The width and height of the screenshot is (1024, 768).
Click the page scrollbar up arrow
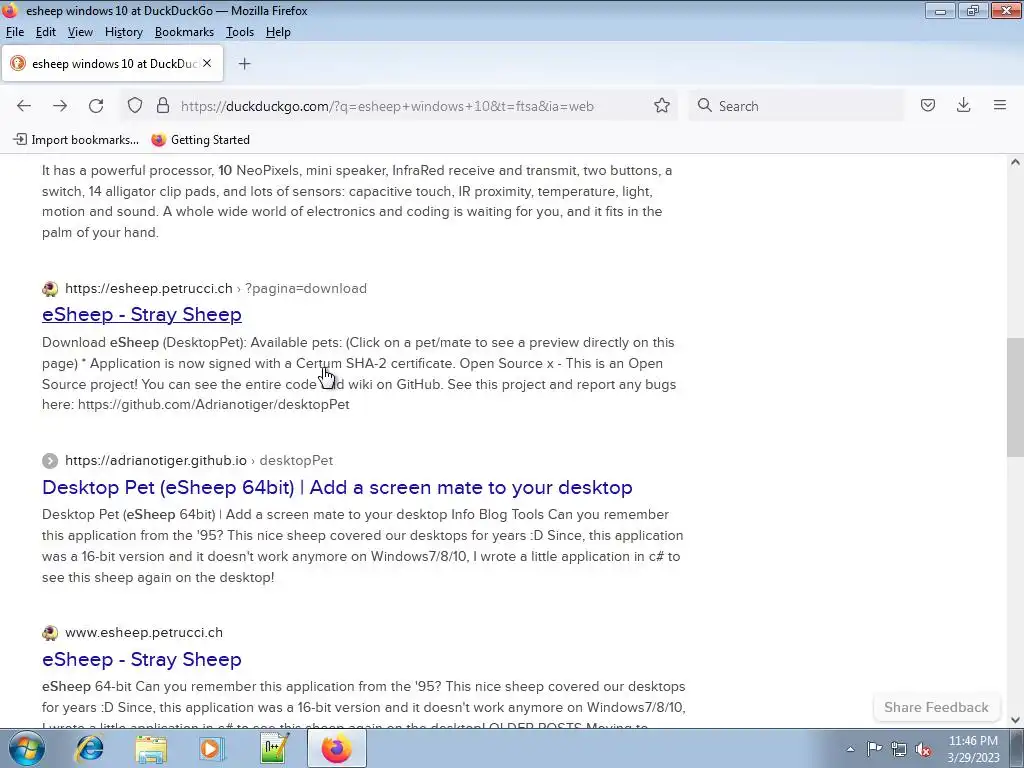click(1015, 162)
